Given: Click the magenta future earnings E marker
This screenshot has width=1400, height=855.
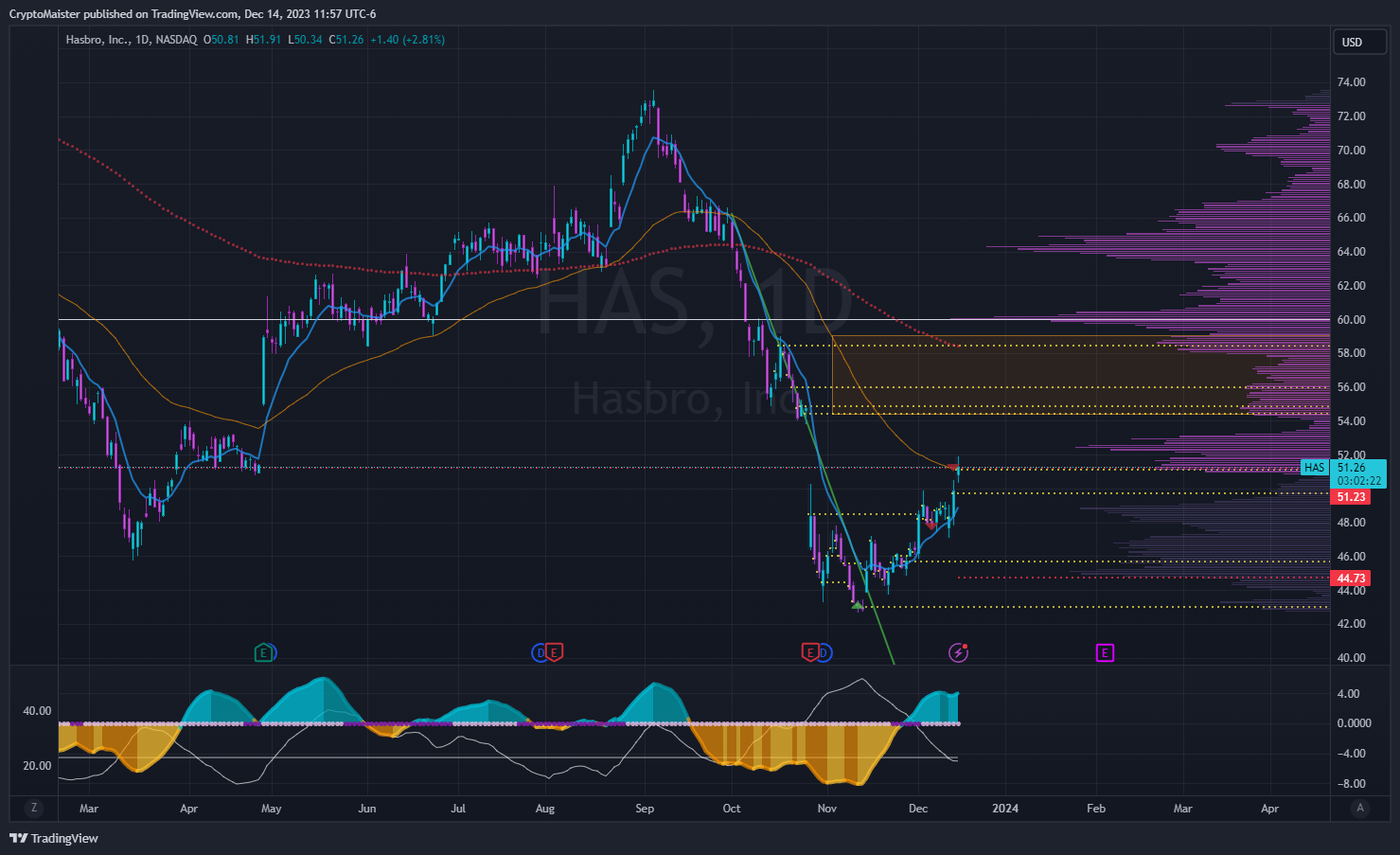Looking at the screenshot, I should 1105,652.
